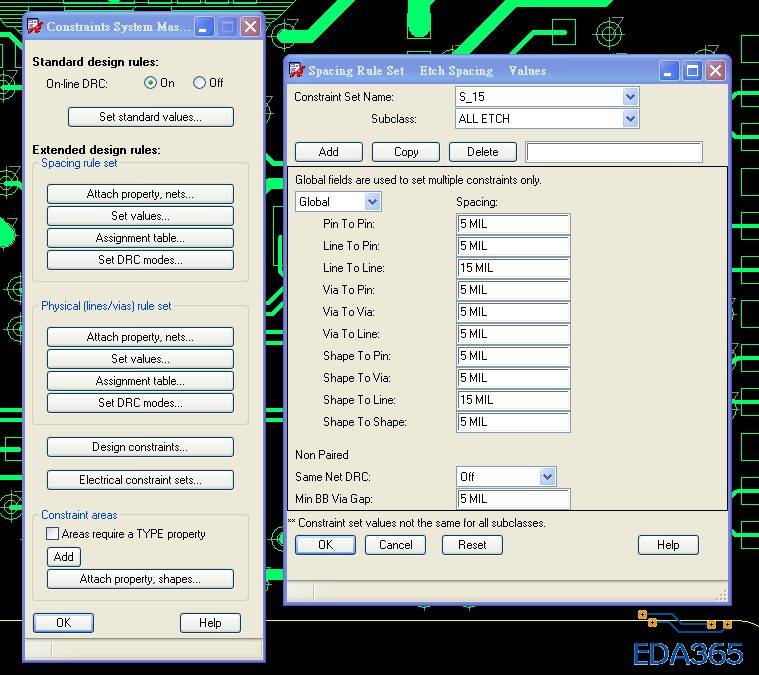Minimize the Spacing Rule Set window

[x=669, y=71]
